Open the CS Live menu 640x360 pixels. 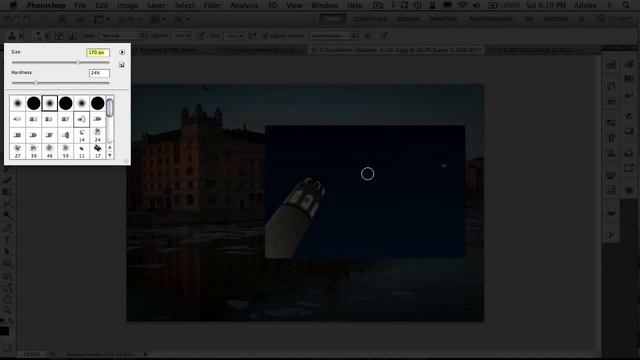(615, 19)
